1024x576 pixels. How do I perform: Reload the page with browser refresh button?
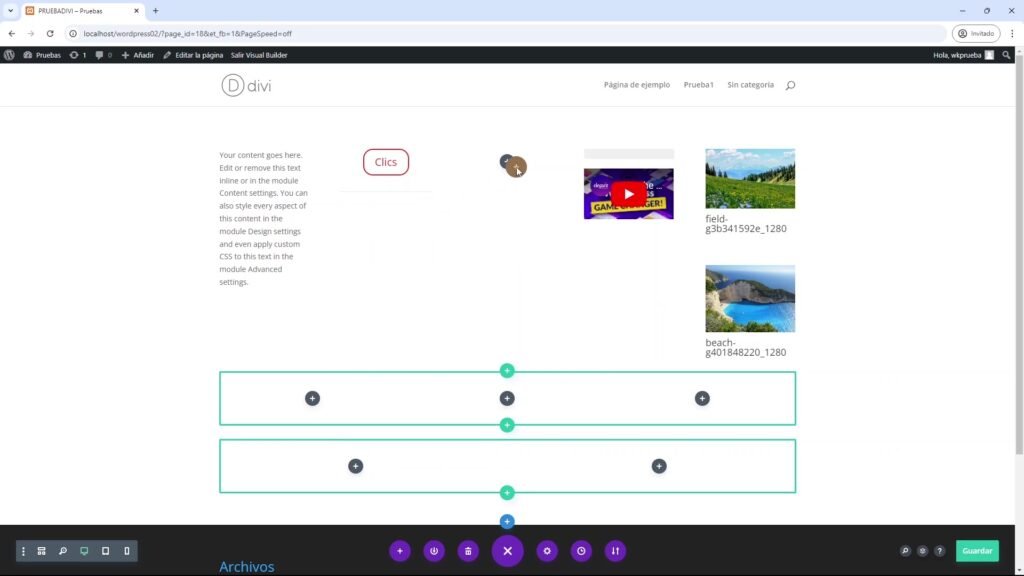pos(50,33)
